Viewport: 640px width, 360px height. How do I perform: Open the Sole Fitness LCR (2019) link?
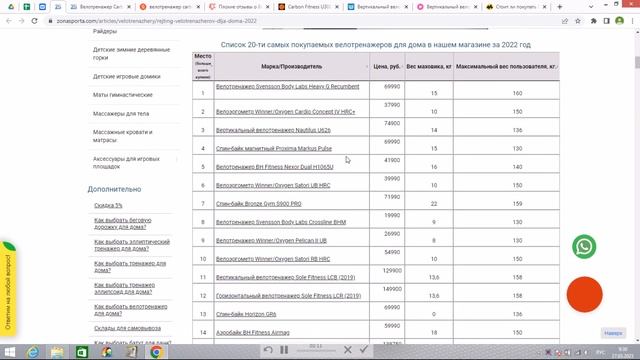288,296
